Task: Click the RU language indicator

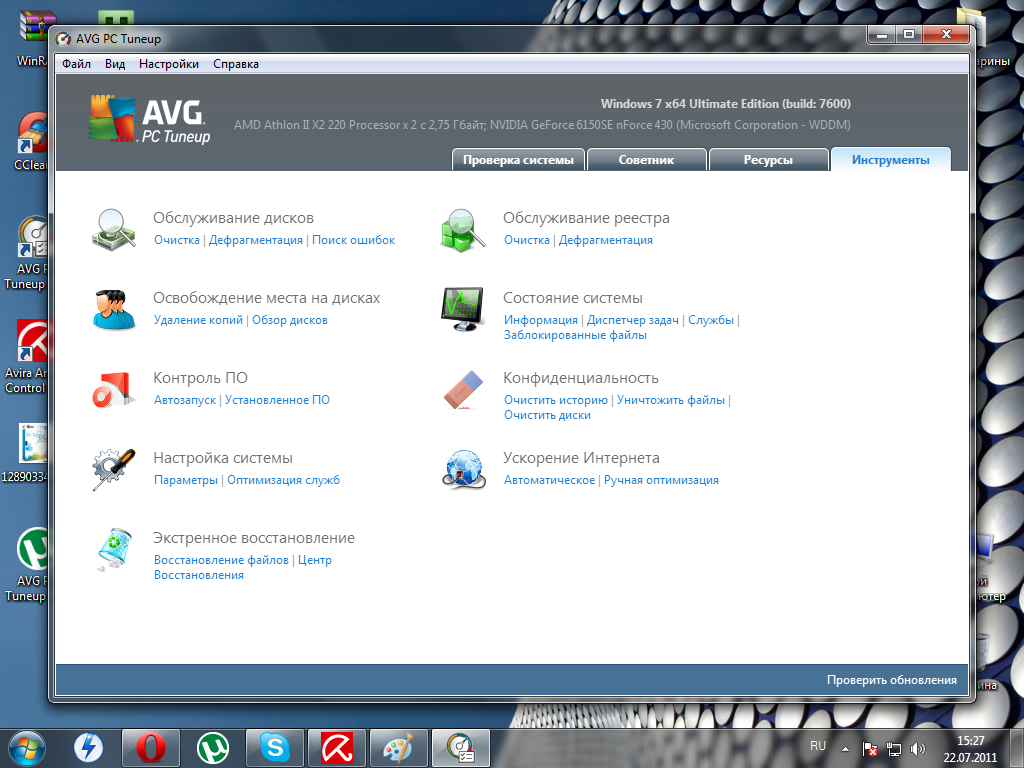Action: (x=818, y=746)
